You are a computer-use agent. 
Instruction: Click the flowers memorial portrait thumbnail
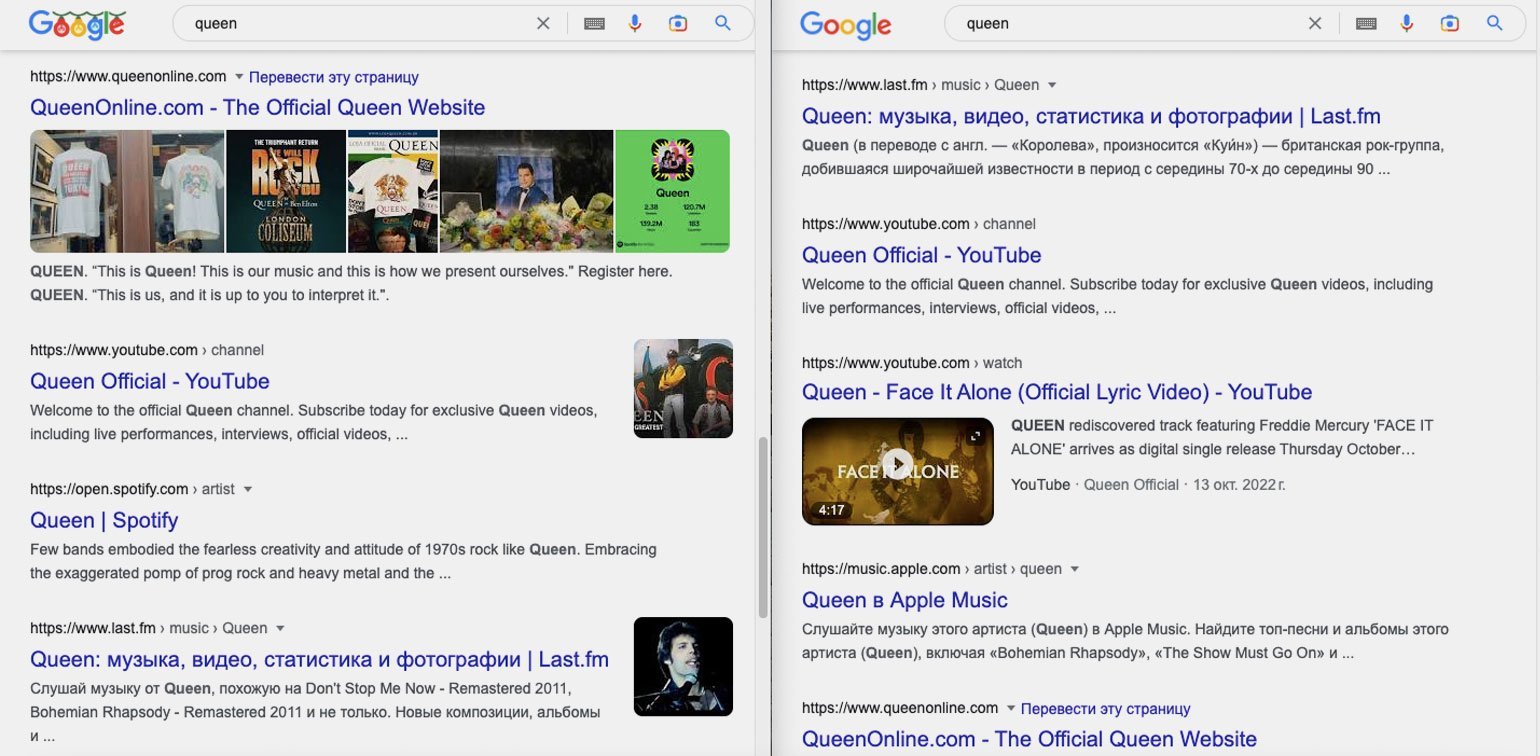pyautogui.click(x=527, y=191)
